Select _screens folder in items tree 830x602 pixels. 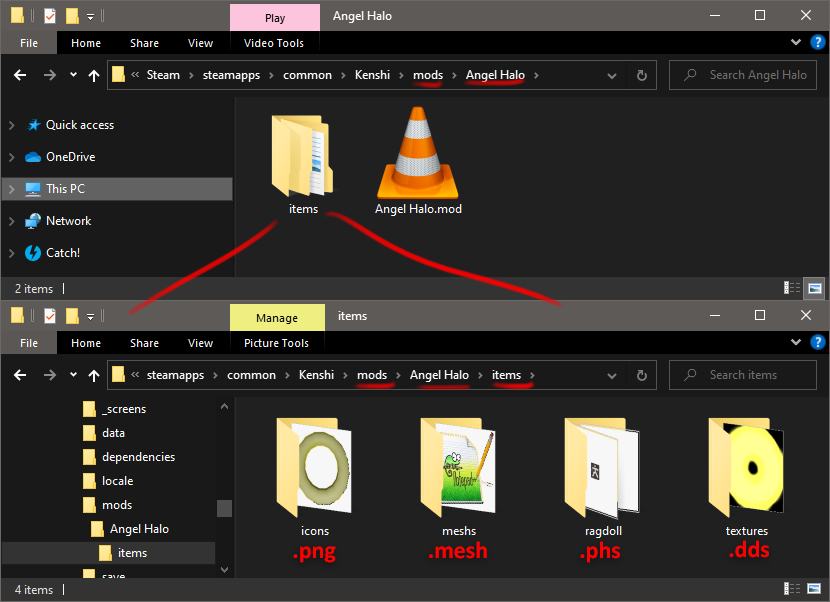point(115,409)
